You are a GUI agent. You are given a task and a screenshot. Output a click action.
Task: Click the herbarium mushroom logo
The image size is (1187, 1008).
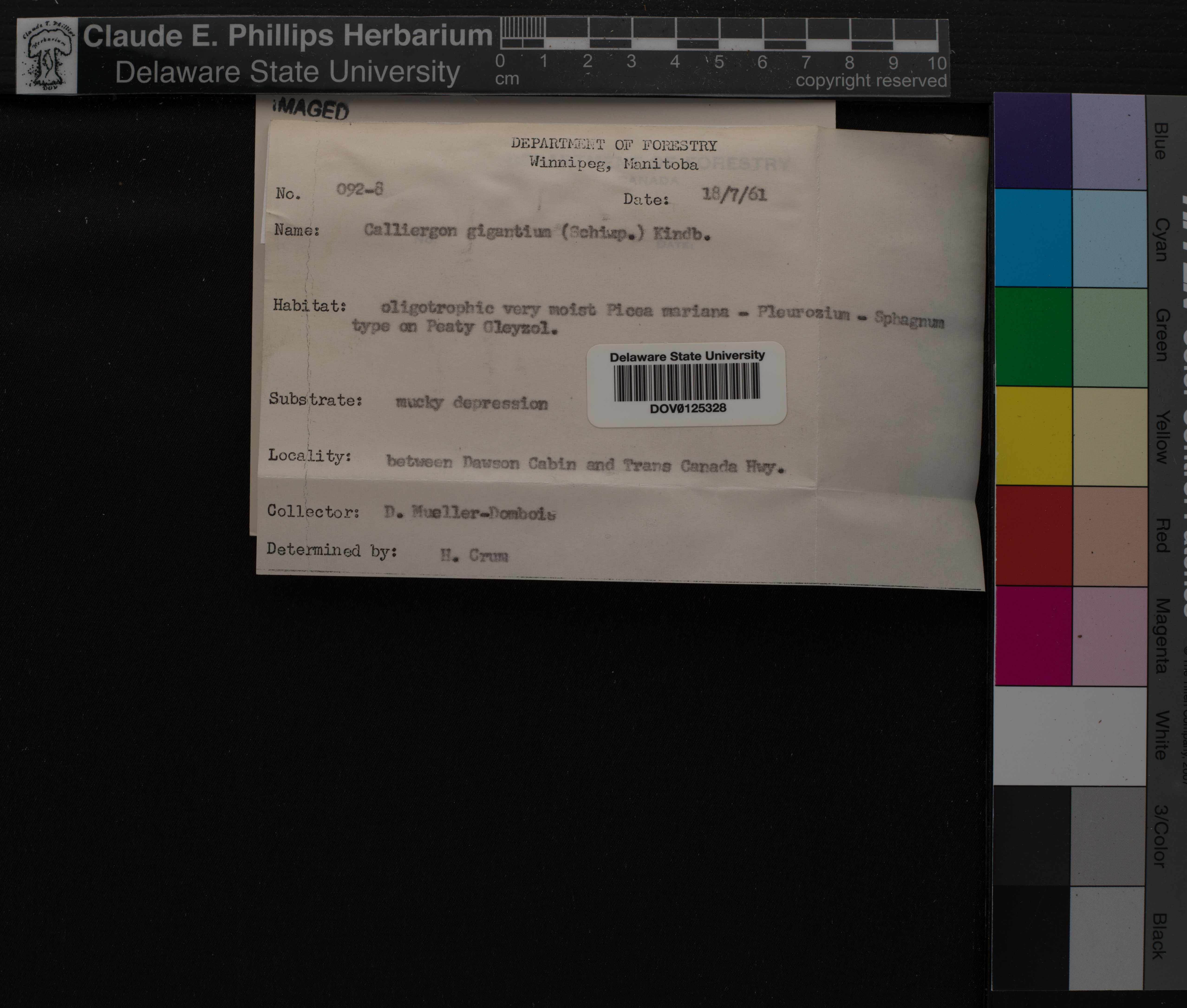(47, 56)
